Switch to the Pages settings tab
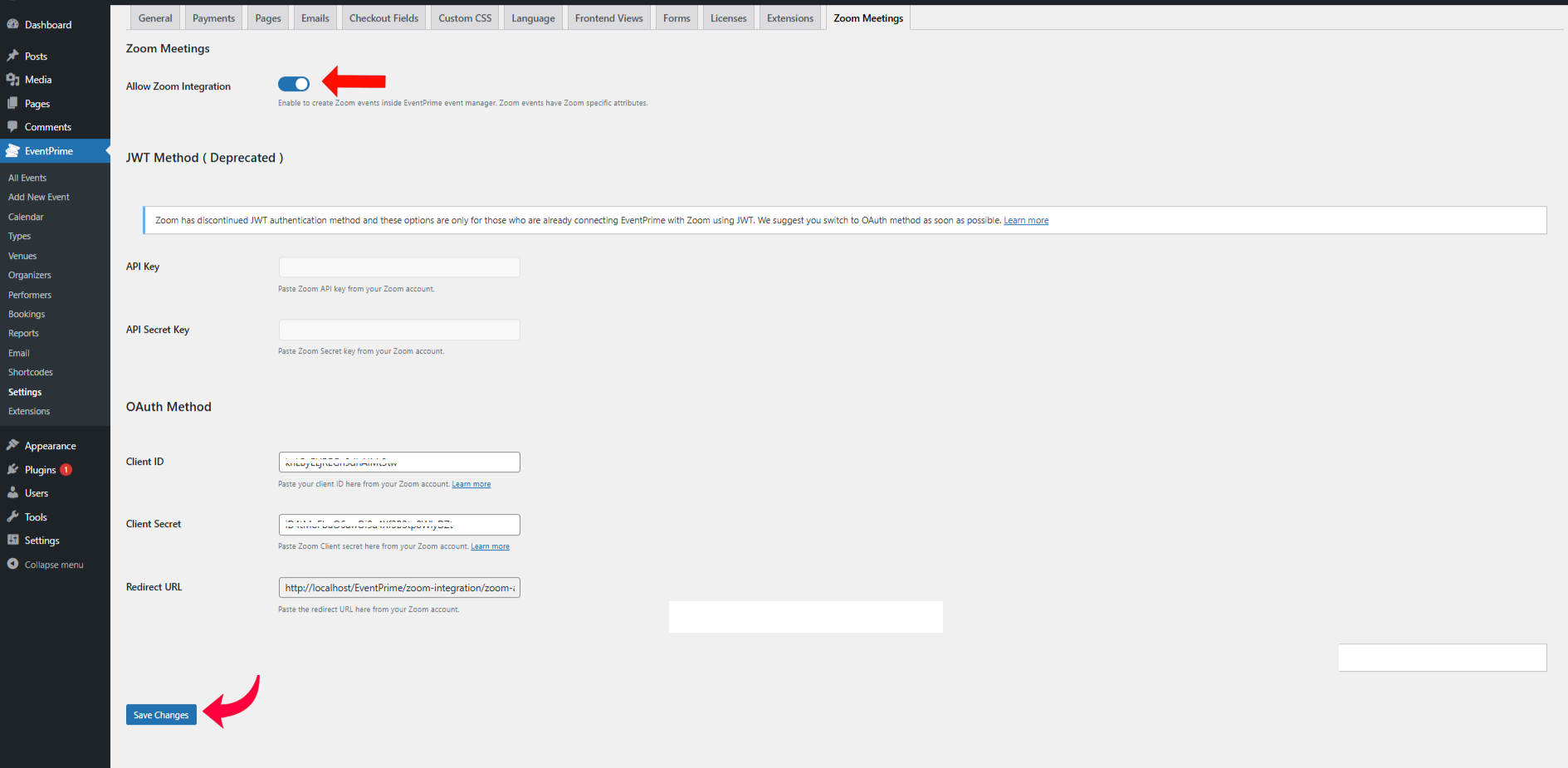Viewport: 1568px width, 768px height. click(268, 17)
